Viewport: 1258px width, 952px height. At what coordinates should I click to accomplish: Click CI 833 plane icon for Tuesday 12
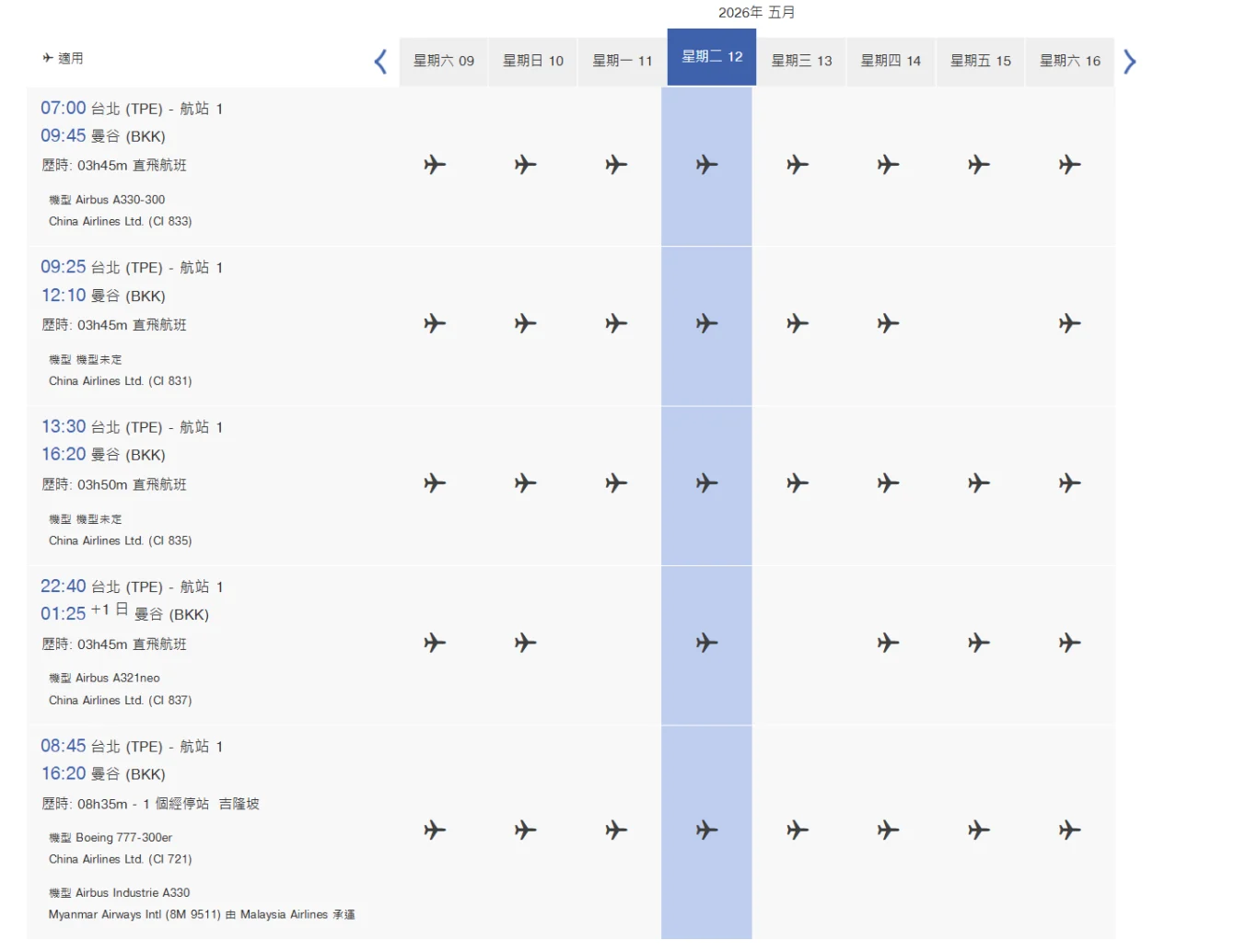706,165
